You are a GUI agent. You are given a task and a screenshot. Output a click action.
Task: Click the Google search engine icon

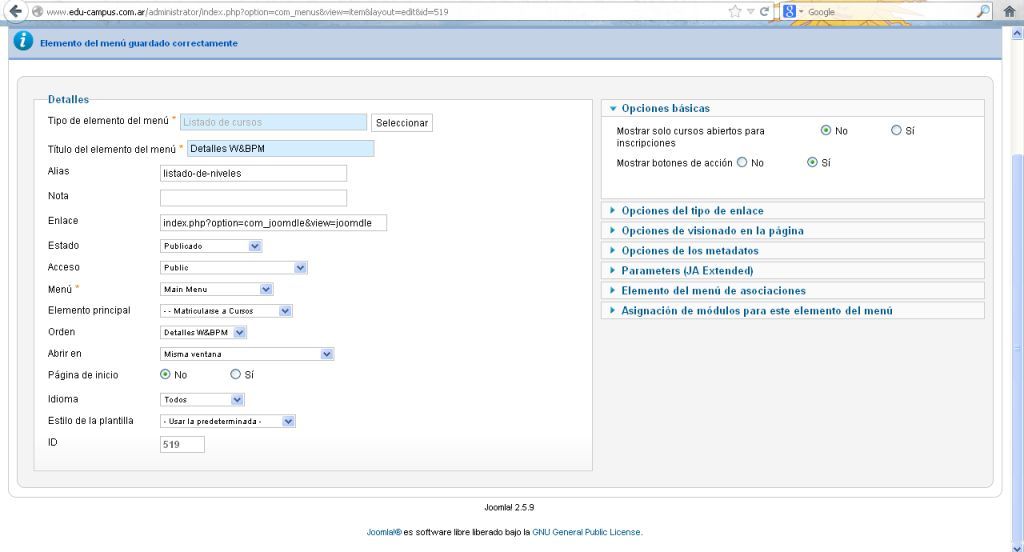(x=790, y=11)
